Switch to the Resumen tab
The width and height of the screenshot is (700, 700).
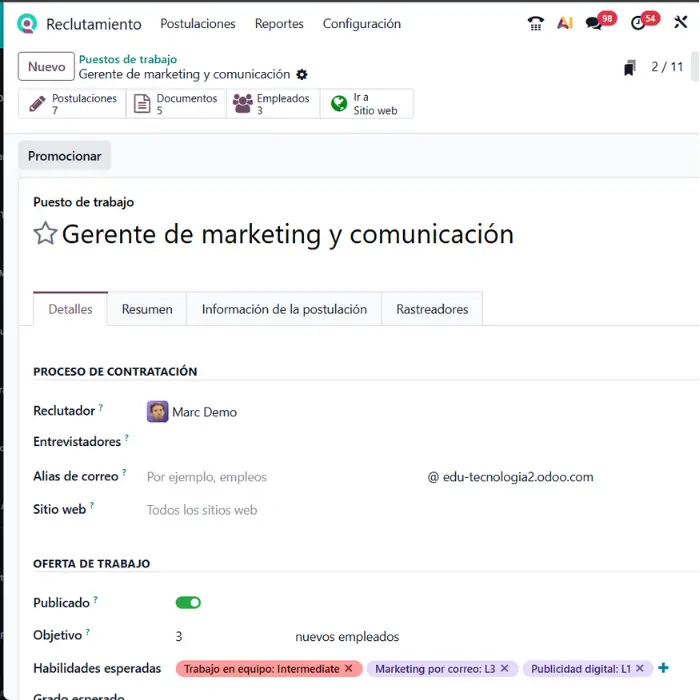tap(147, 310)
